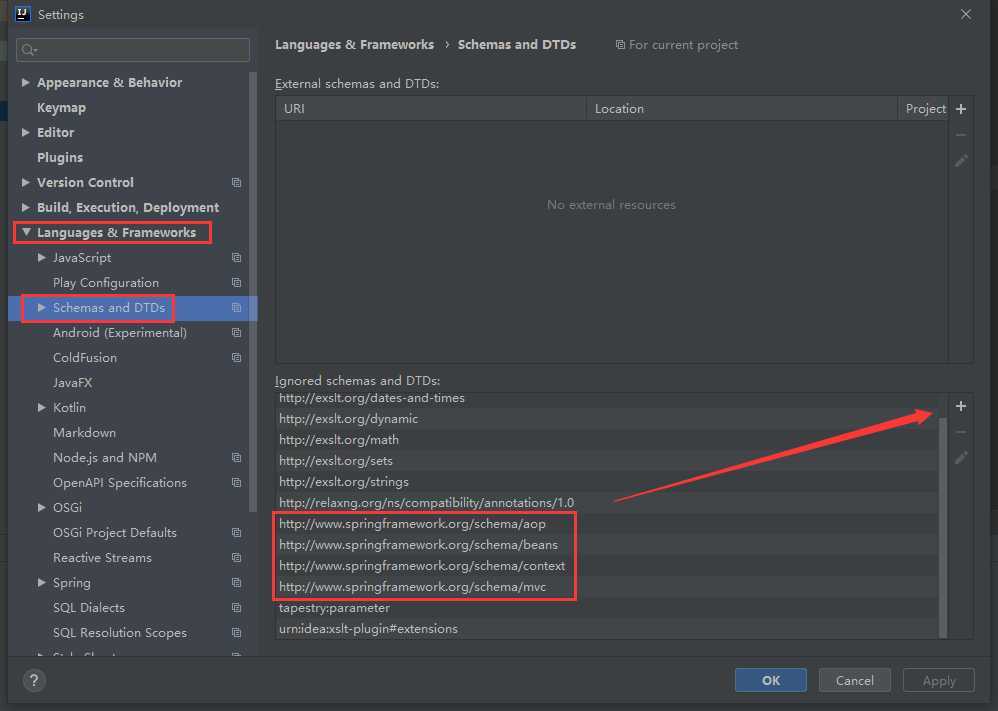The image size is (998, 711).
Task: Close the Settings dialog with X
Action: click(x=966, y=14)
